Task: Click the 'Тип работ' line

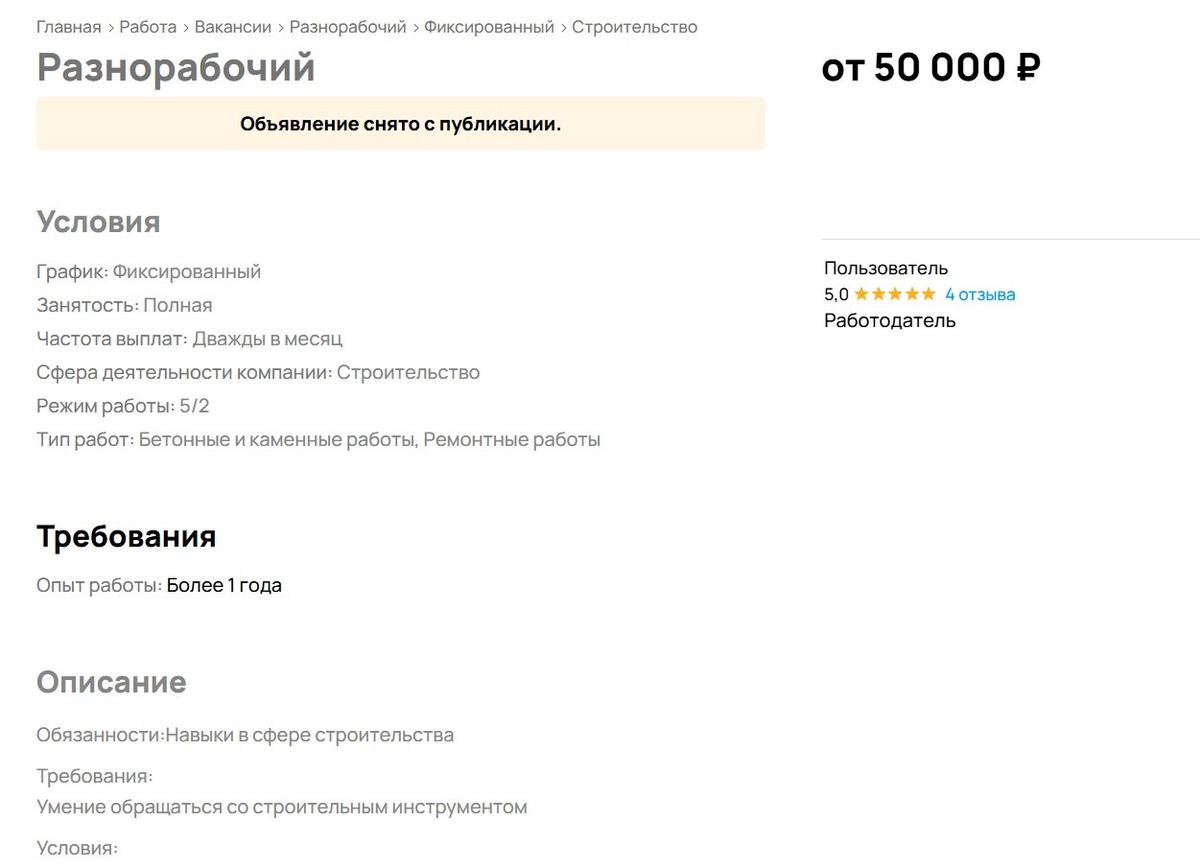Action: pos(318,439)
